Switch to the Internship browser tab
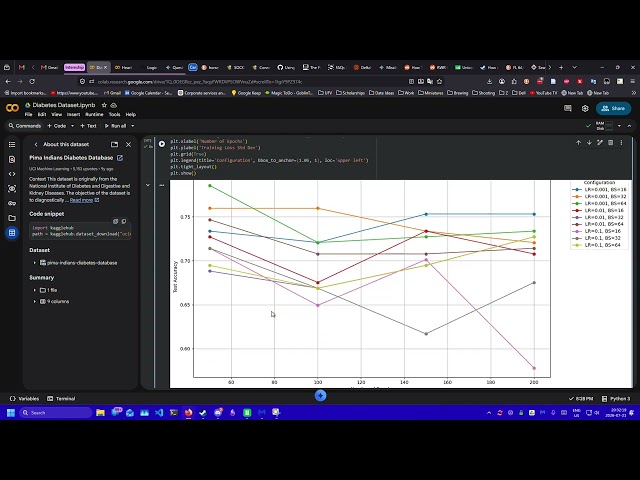This screenshot has width=640, height=480. pyautogui.click(x=74, y=67)
